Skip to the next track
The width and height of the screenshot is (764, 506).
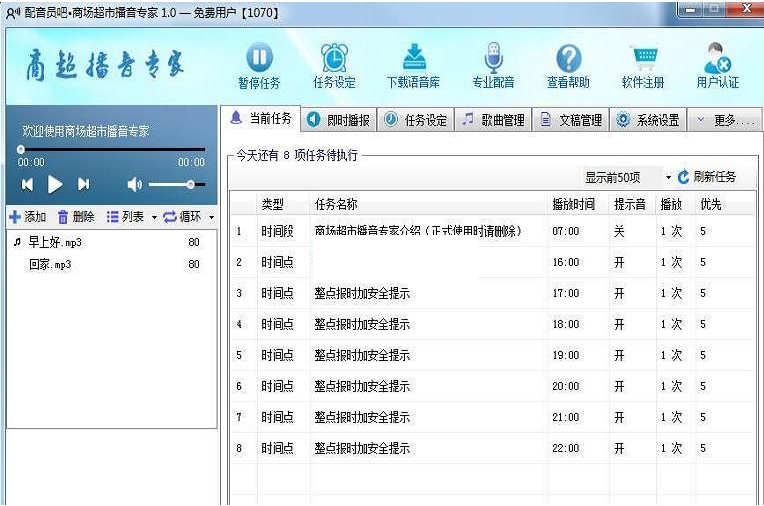(84, 185)
